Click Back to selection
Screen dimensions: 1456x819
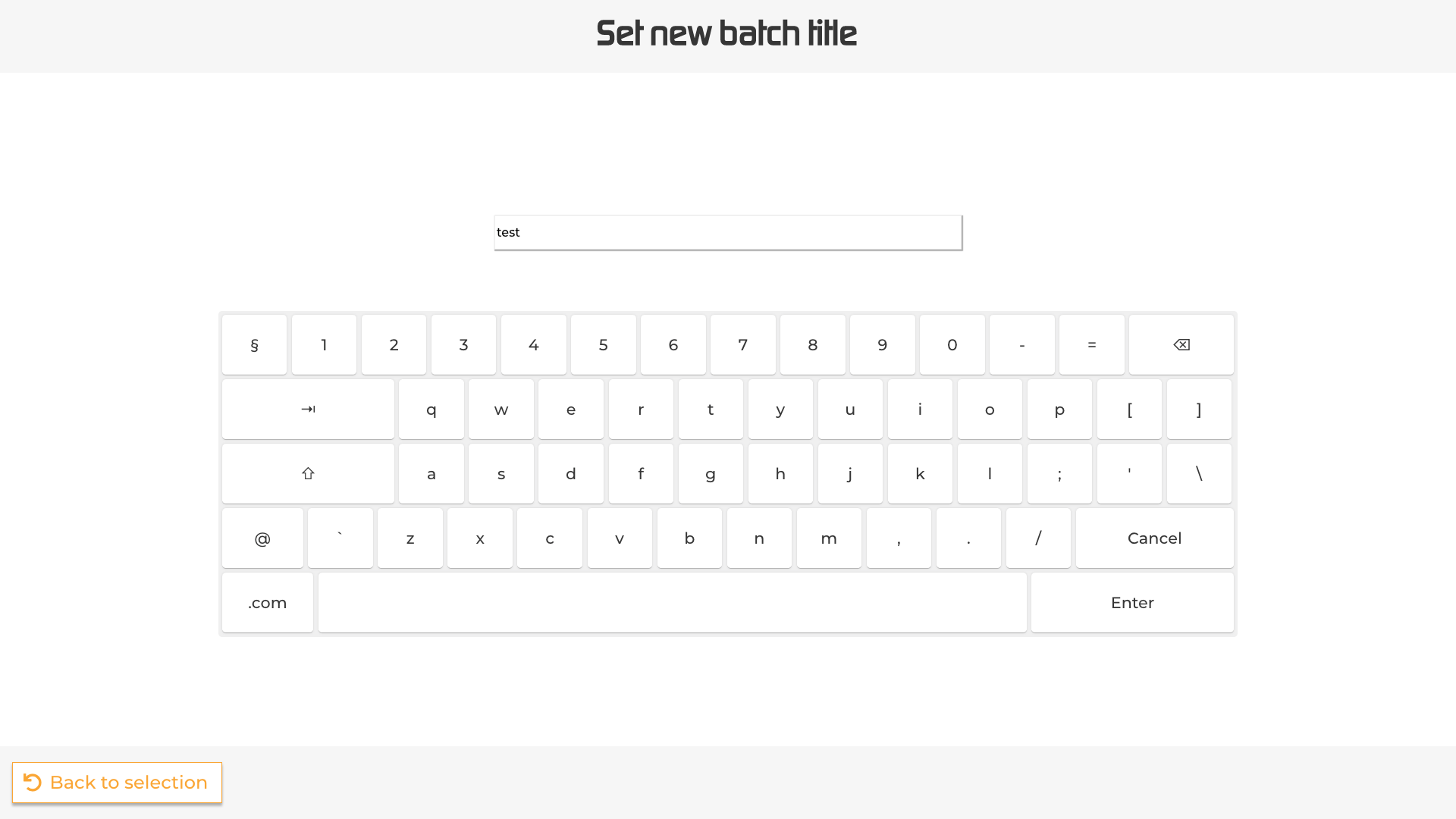(127, 782)
